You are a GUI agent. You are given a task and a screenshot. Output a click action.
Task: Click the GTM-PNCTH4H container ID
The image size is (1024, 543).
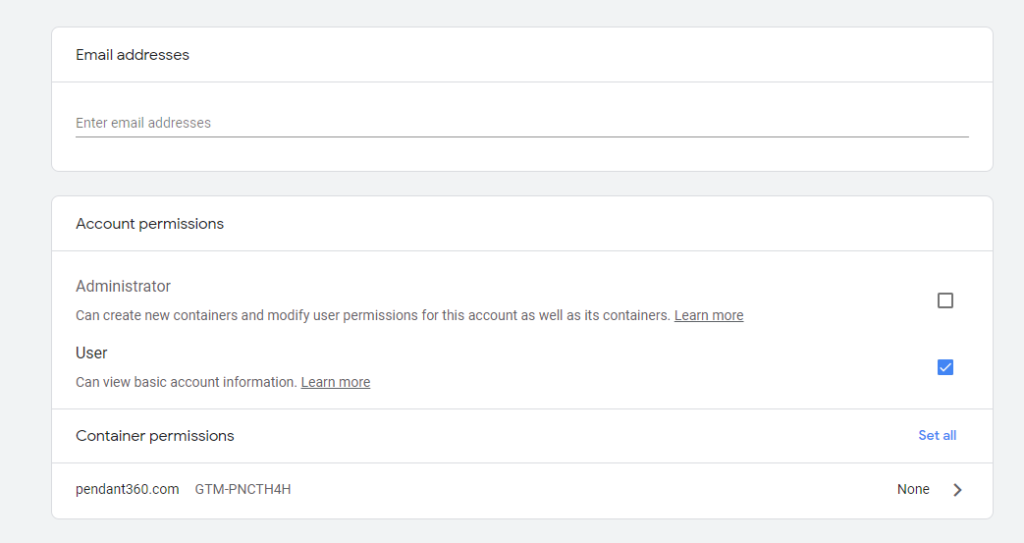point(243,489)
